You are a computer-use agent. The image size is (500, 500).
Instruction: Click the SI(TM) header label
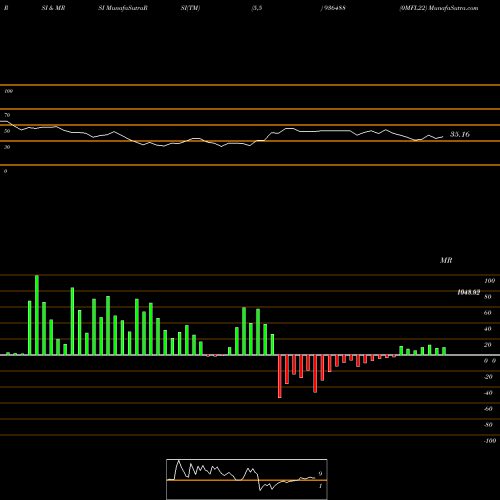tap(190, 8)
